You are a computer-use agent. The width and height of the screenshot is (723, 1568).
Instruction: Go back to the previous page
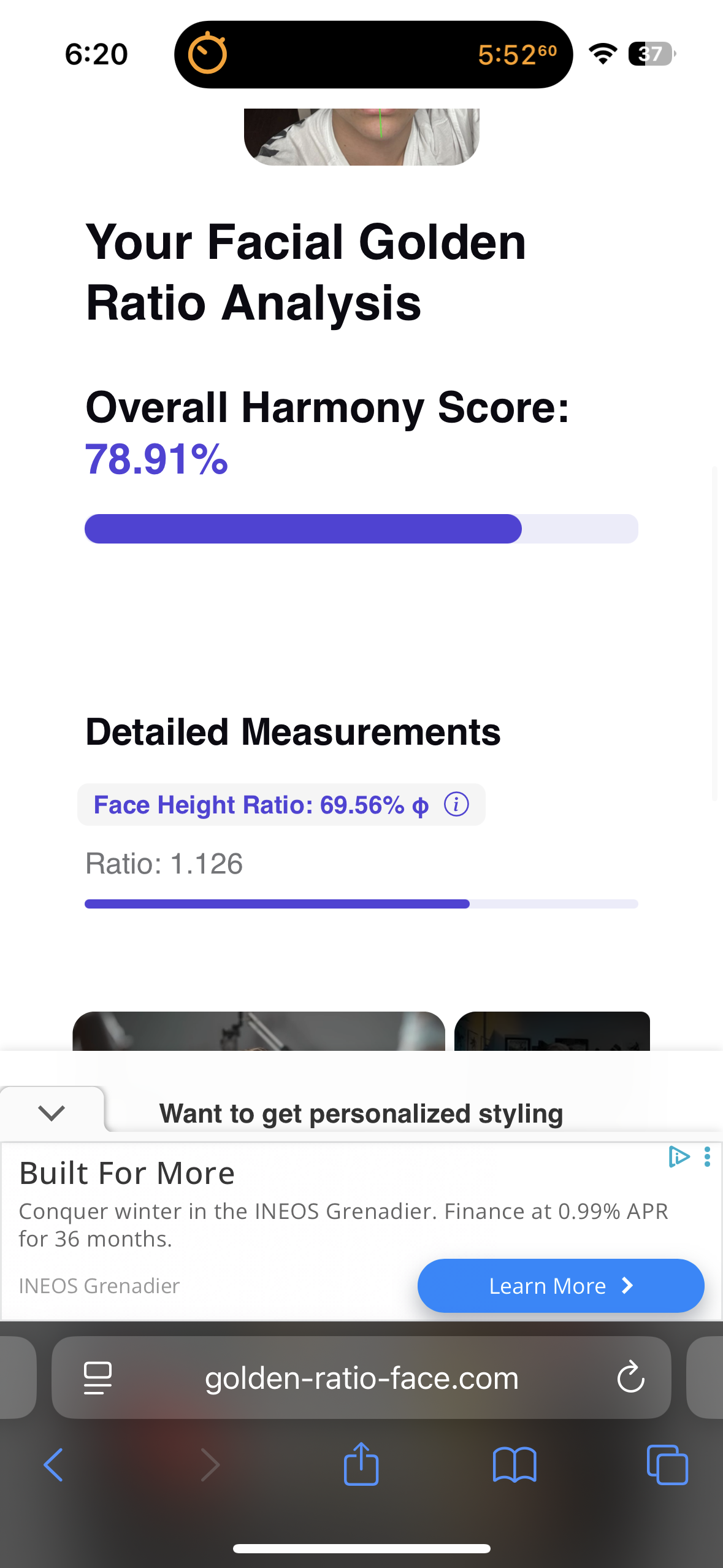53,1465
